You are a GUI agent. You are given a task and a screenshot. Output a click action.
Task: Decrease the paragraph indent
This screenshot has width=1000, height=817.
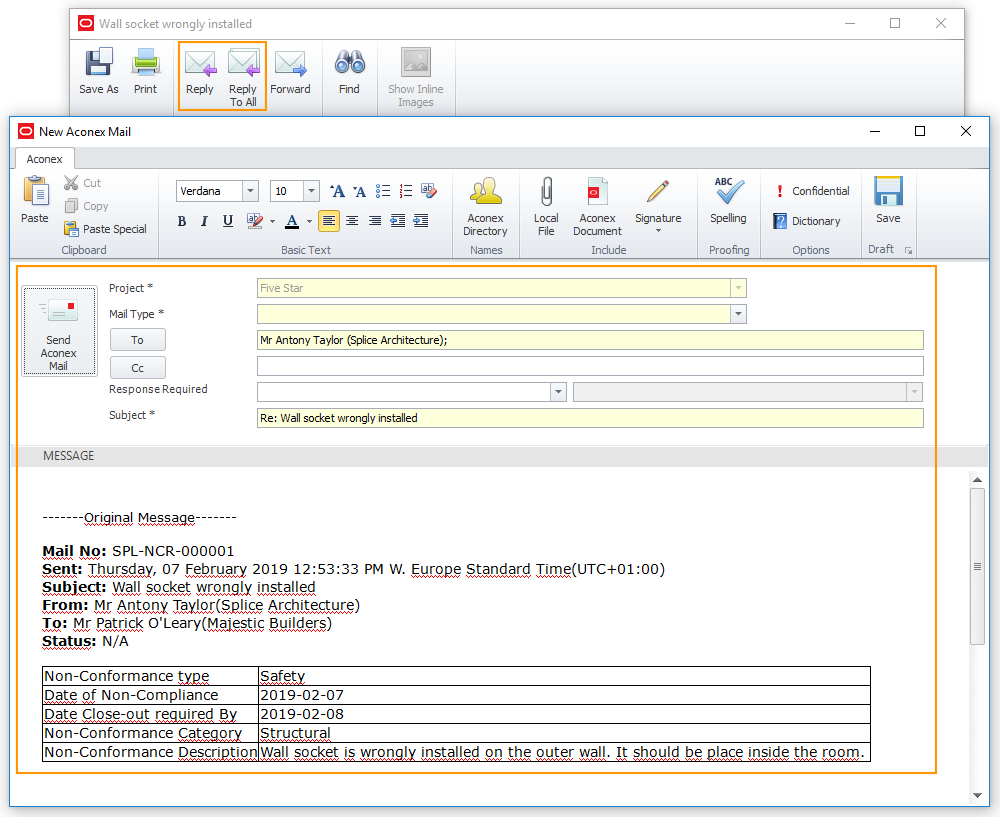point(398,221)
